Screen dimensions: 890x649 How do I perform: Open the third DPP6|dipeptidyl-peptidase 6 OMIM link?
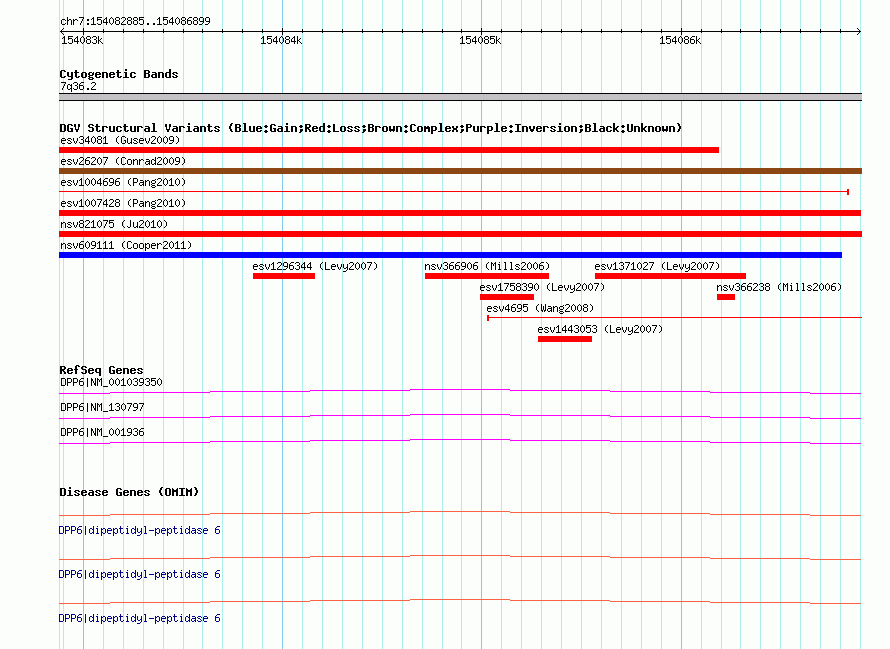[140, 618]
